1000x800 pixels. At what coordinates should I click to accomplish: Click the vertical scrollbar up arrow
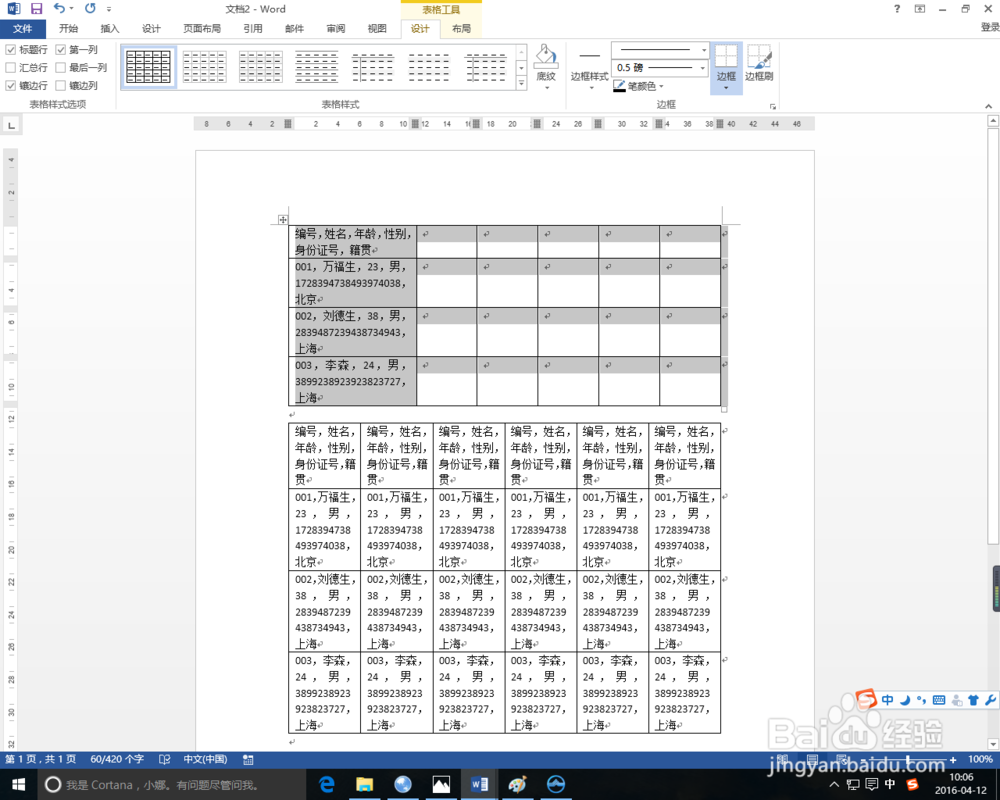[x=993, y=121]
